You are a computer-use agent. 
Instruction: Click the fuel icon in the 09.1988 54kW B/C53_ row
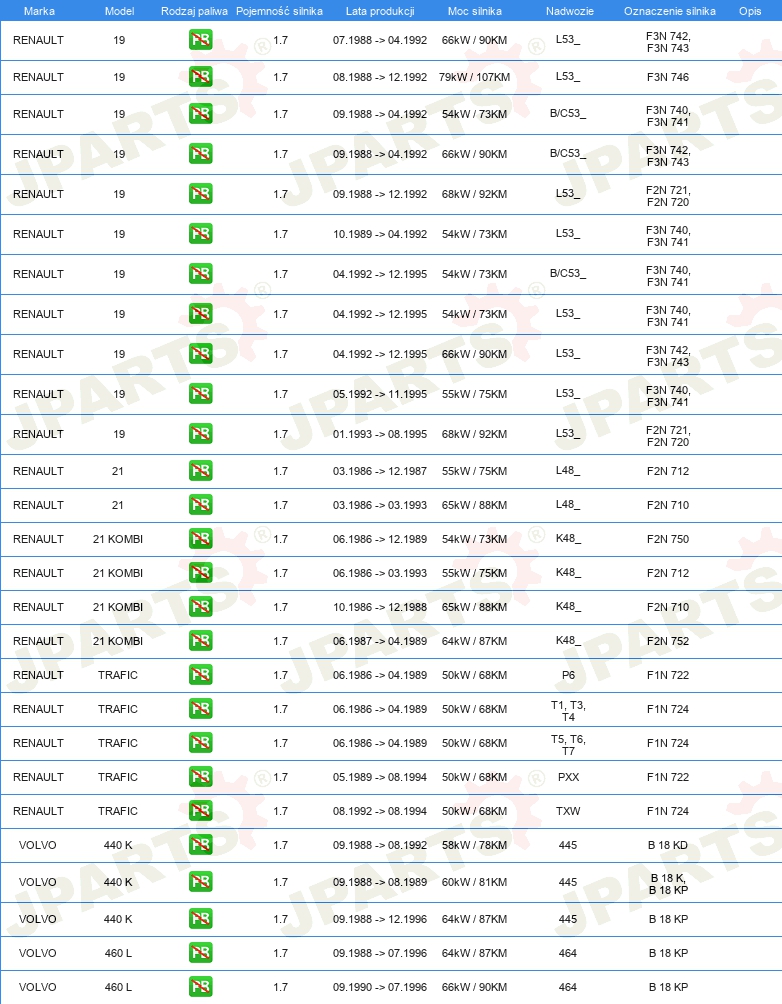click(x=200, y=113)
